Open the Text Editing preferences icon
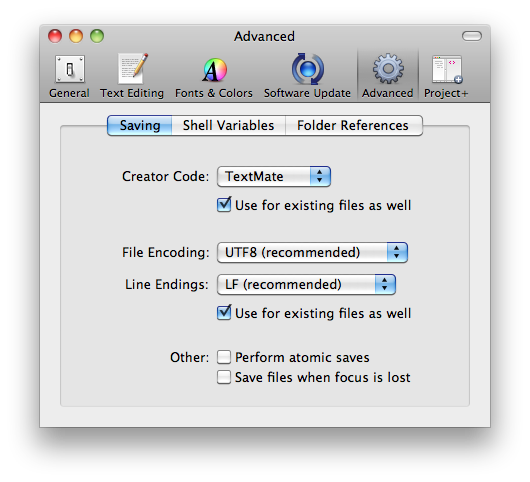Viewport: 530px width, 482px height. (132, 69)
